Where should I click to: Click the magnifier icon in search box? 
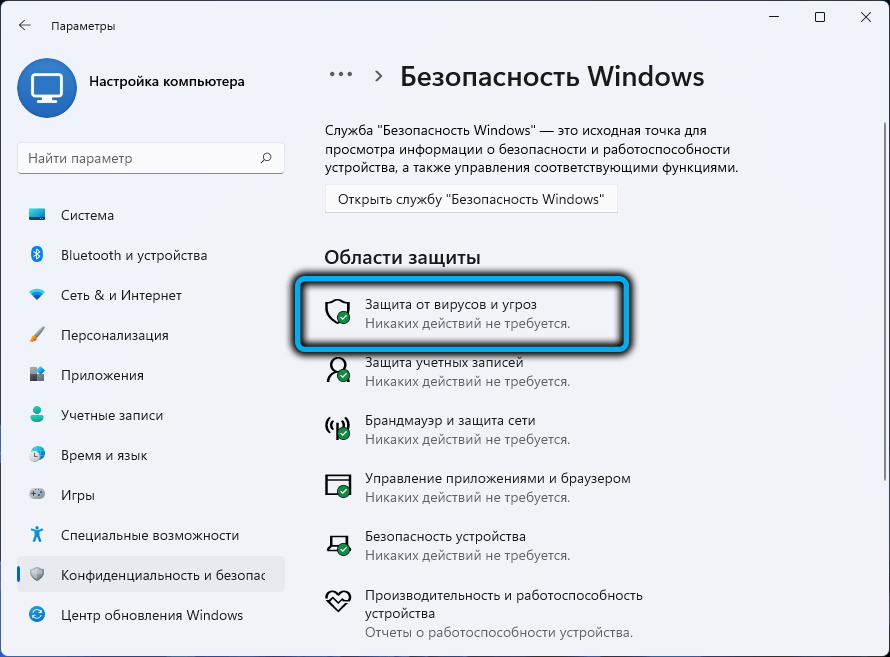pos(266,158)
